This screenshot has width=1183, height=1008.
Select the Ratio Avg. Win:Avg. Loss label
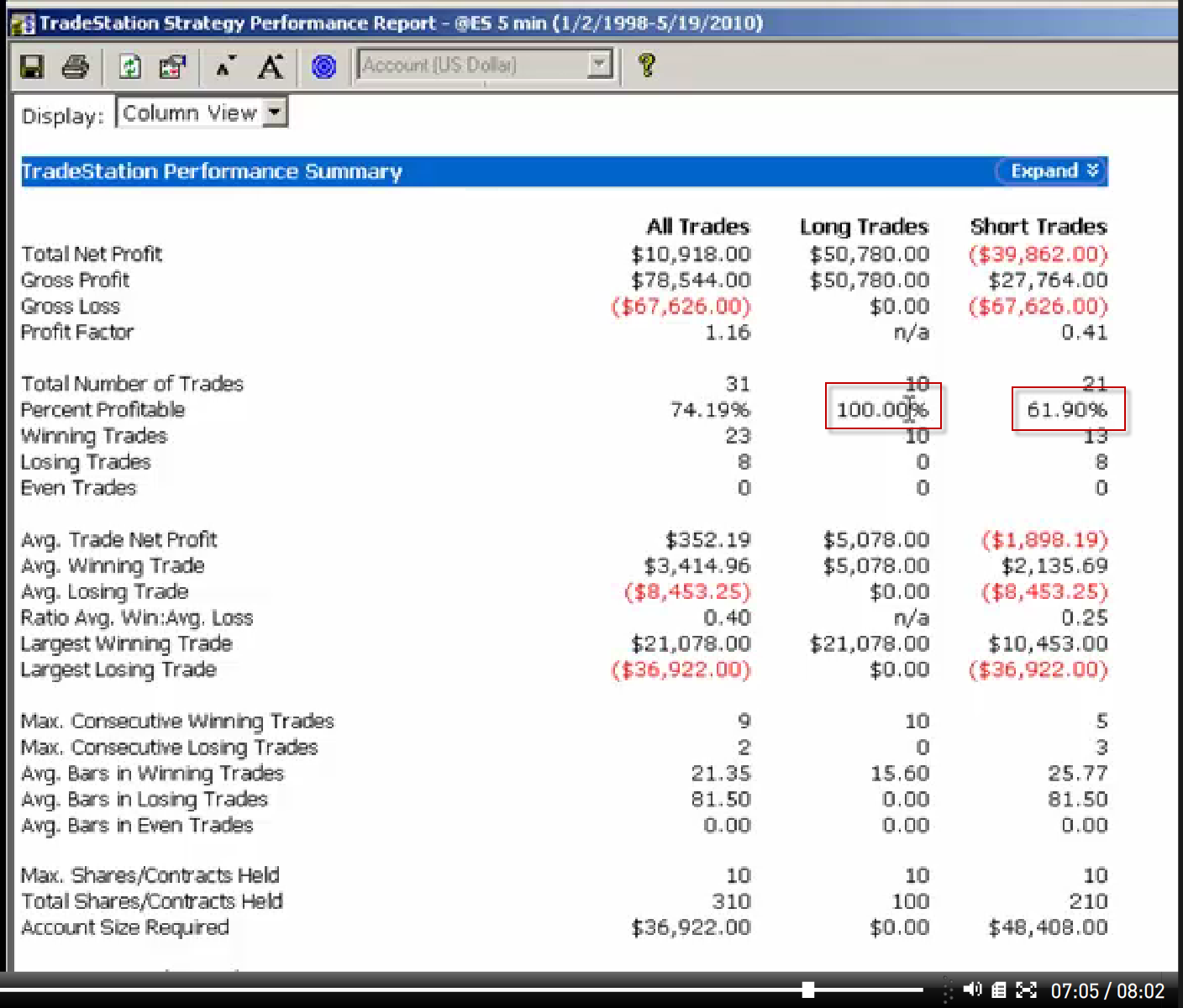[137, 617]
